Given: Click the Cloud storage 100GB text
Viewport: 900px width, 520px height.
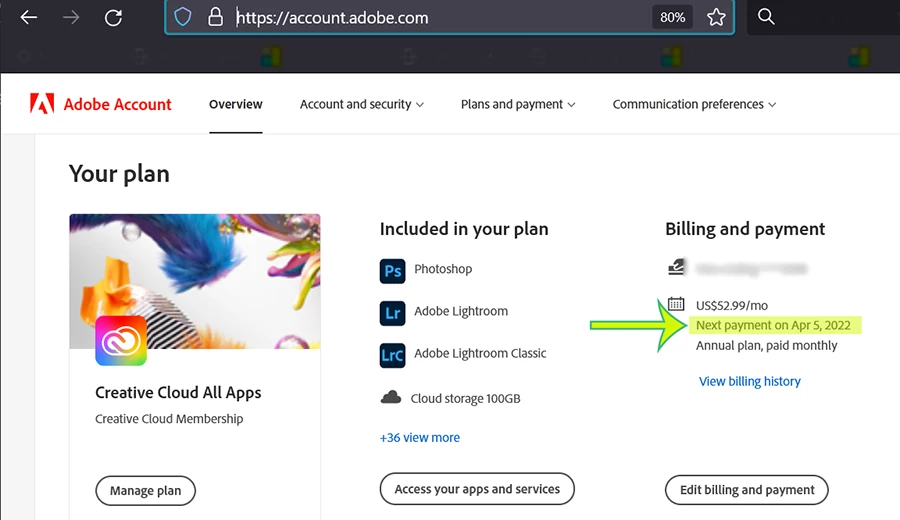Looking at the screenshot, I should pyautogui.click(x=465, y=398).
